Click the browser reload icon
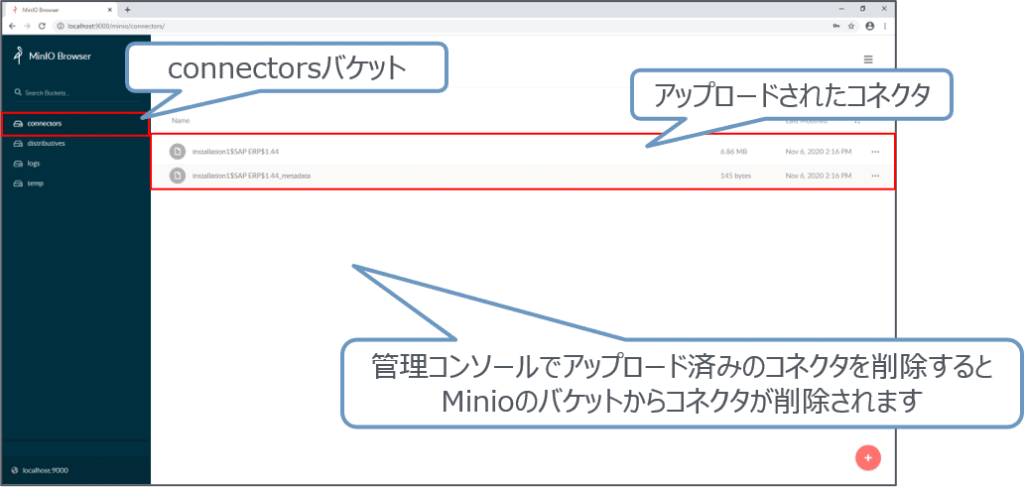This screenshot has height=487, width=1024. coord(42,26)
